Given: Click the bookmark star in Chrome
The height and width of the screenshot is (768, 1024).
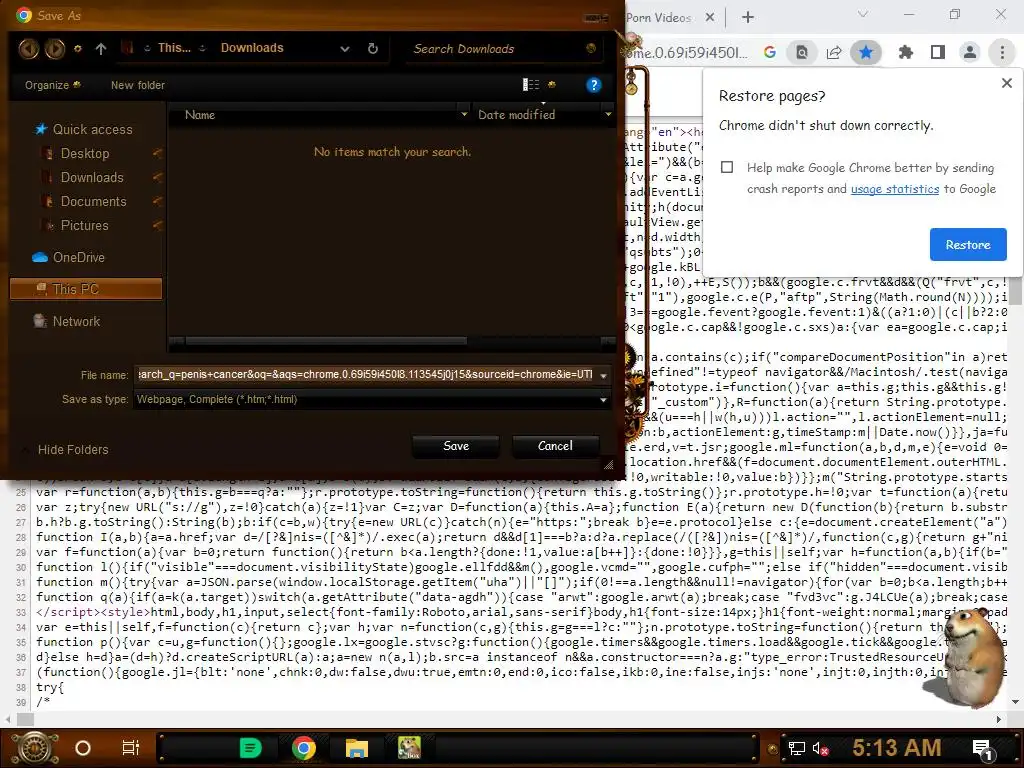Looking at the screenshot, I should click(x=866, y=52).
